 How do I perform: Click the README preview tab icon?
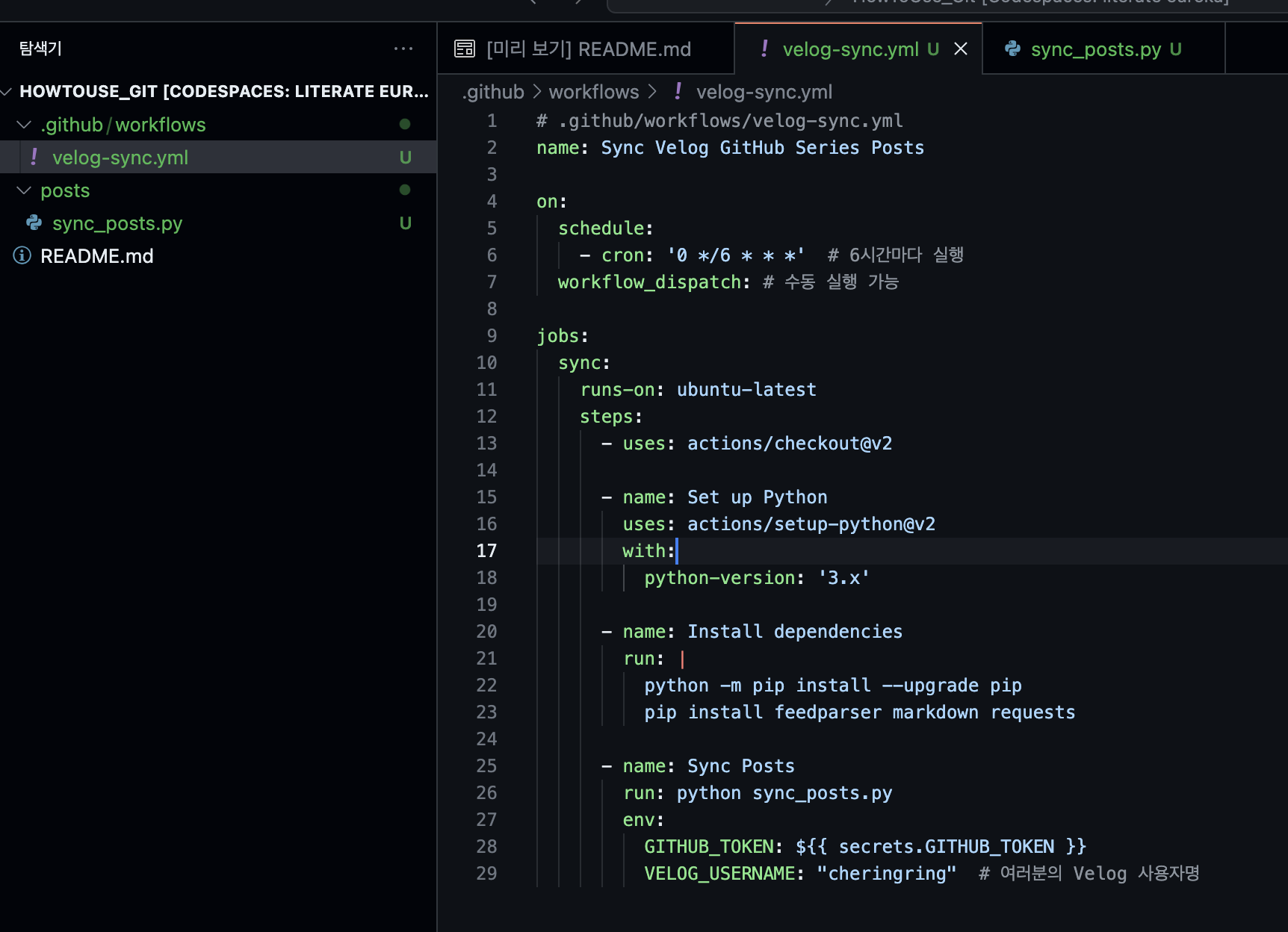(x=465, y=49)
